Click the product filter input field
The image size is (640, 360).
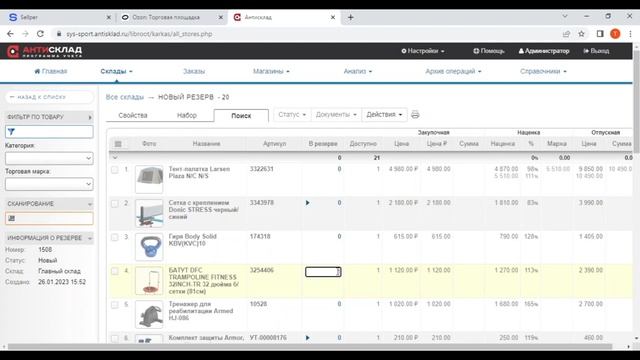[49, 132]
